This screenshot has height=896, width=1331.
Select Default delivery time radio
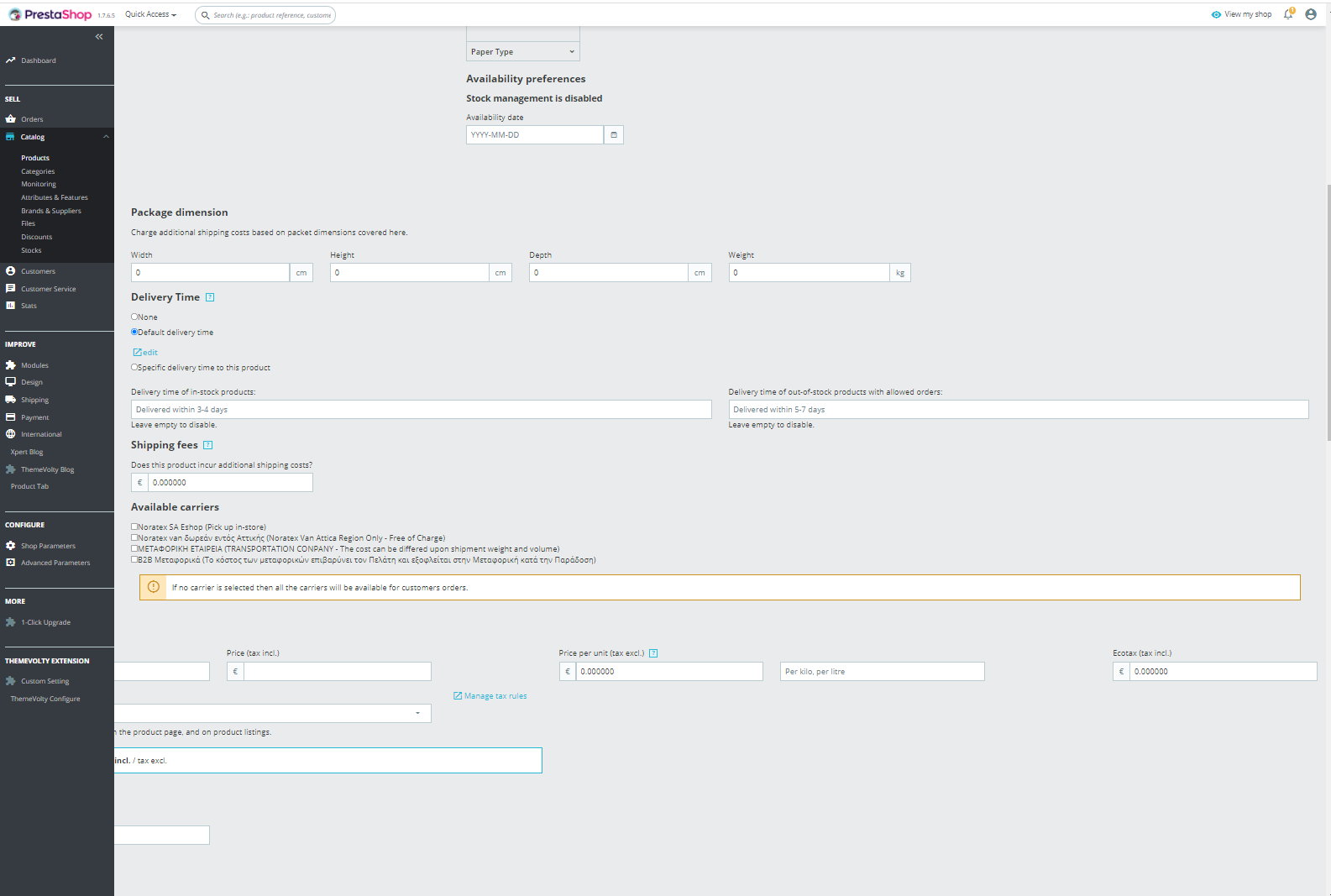click(x=134, y=332)
